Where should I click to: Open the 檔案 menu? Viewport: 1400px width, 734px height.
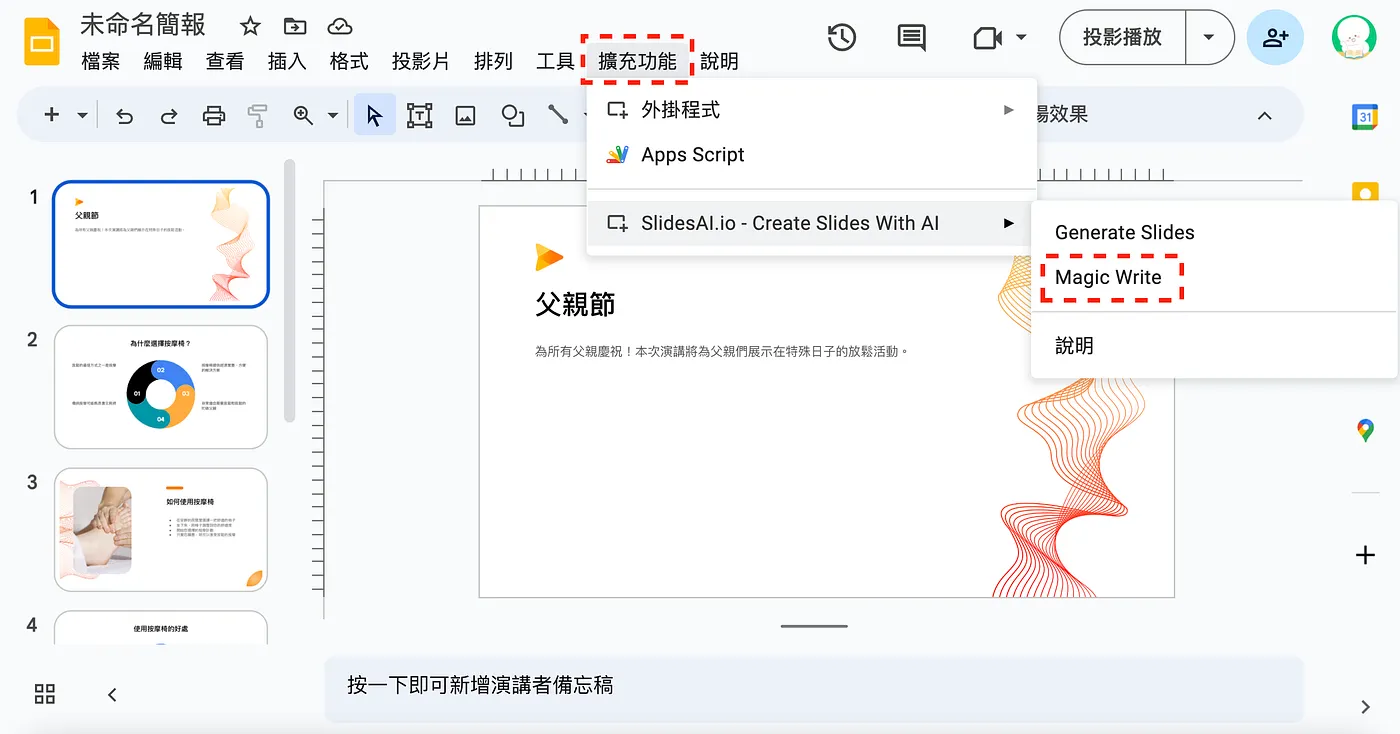click(x=100, y=61)
